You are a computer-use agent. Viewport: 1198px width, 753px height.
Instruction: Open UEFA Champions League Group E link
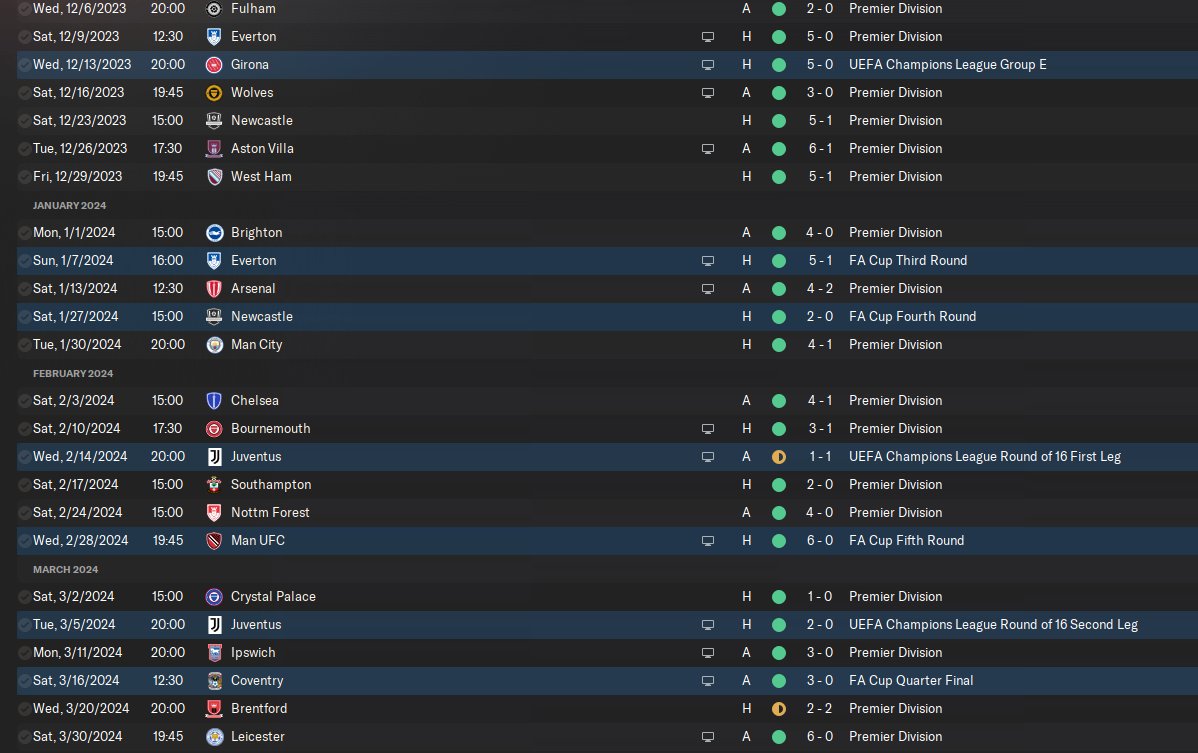[x=947, y=65]
